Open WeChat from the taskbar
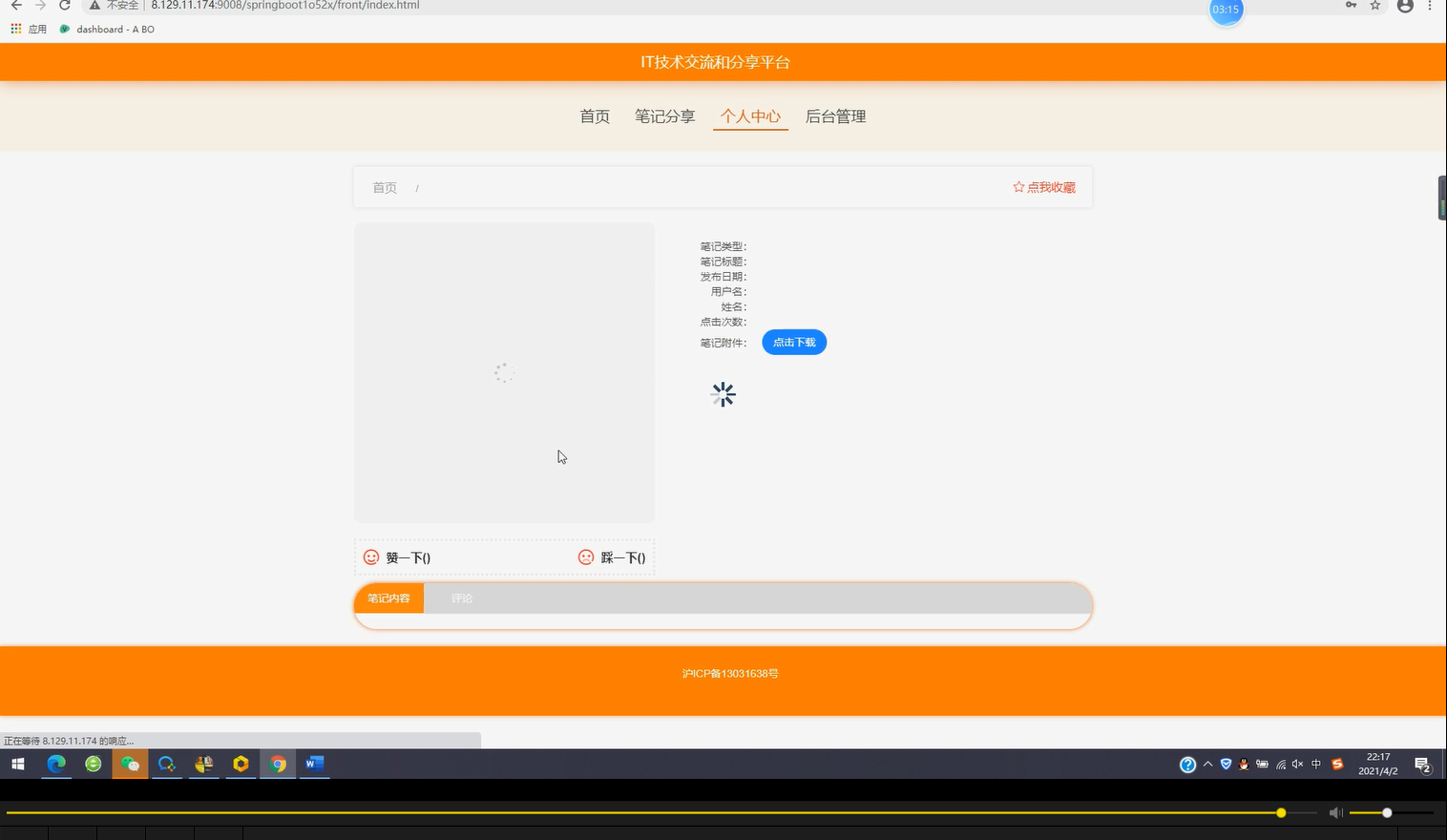1447x840 pixels. (x=130, y=764)
